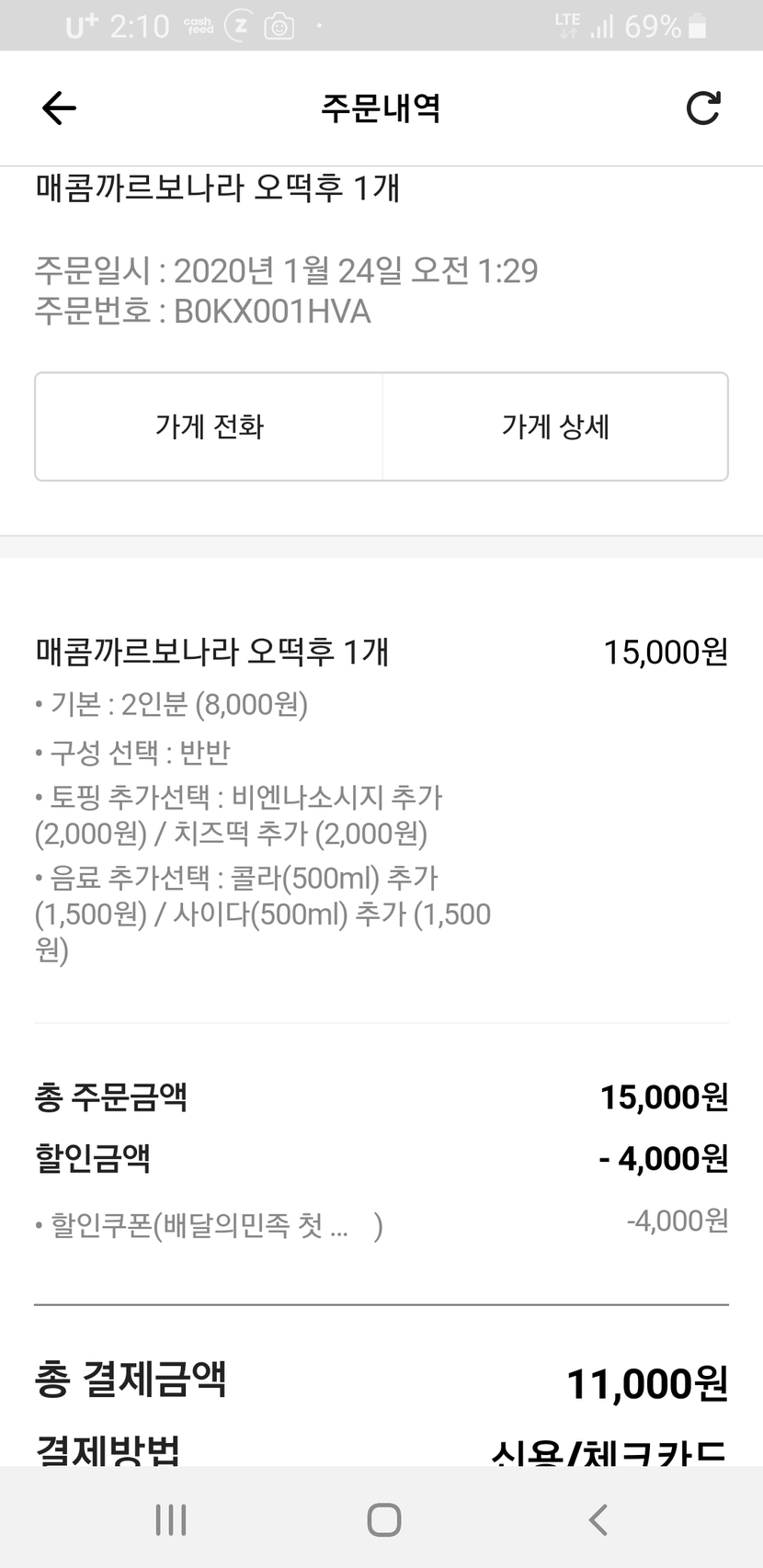Tap the 주문내역 page title
763x1568 pixels.
(381, 108)
